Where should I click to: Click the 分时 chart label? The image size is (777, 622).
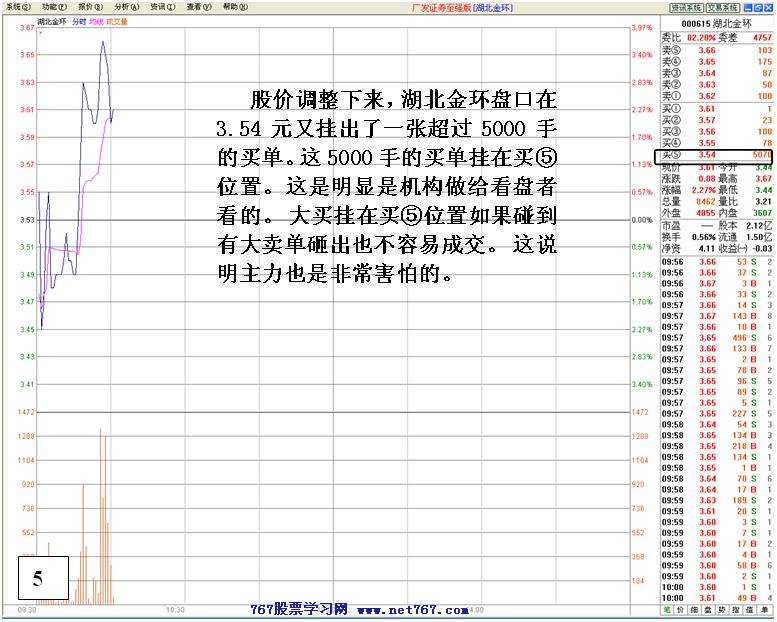pos(78,20)
